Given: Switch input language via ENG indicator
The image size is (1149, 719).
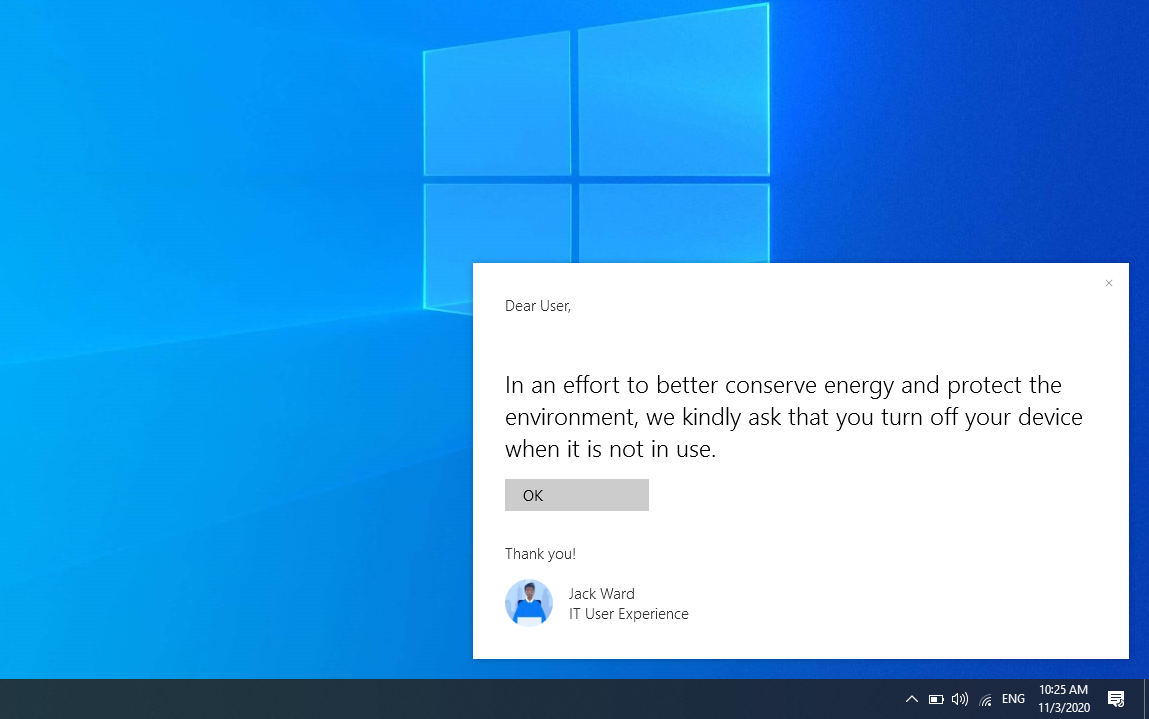Looking at the screenshot, I should [x=1013, y=699].
